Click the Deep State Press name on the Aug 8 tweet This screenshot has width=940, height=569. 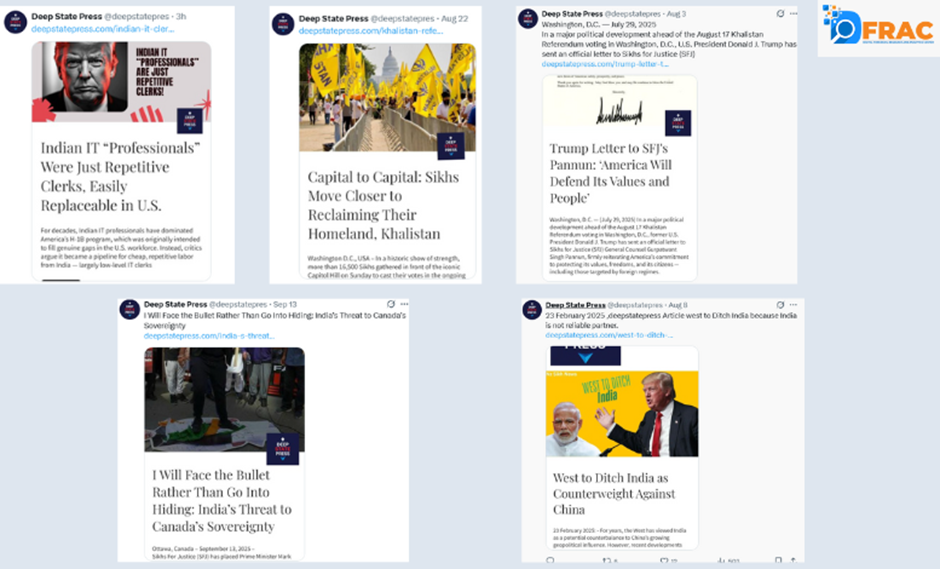(x=575, y=305)
